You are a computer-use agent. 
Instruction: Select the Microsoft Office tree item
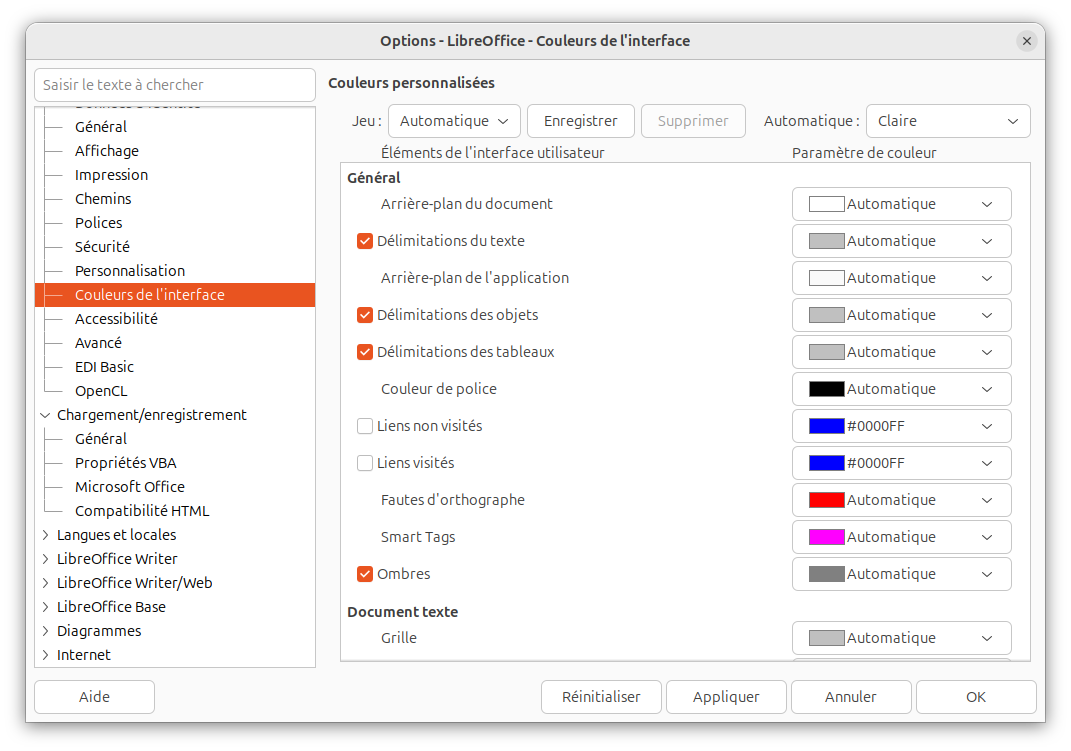130,487
